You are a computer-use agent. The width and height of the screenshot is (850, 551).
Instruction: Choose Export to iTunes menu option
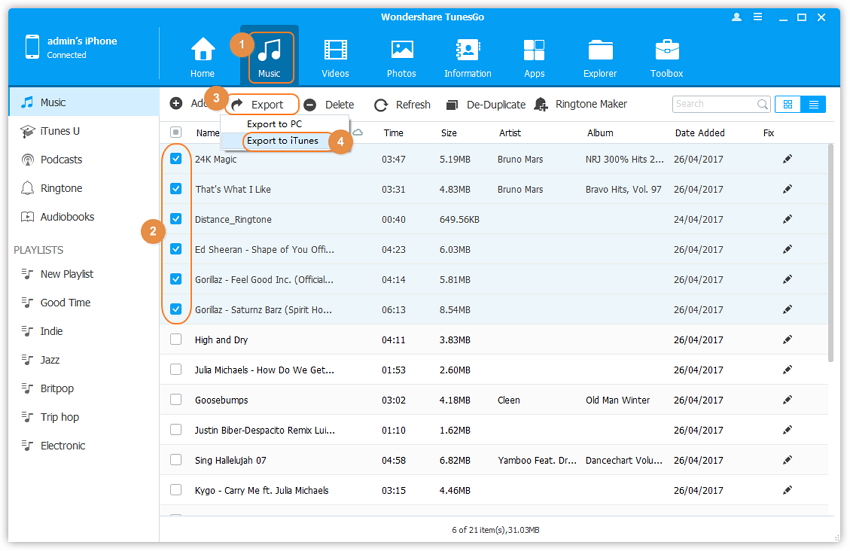(282, 141)
